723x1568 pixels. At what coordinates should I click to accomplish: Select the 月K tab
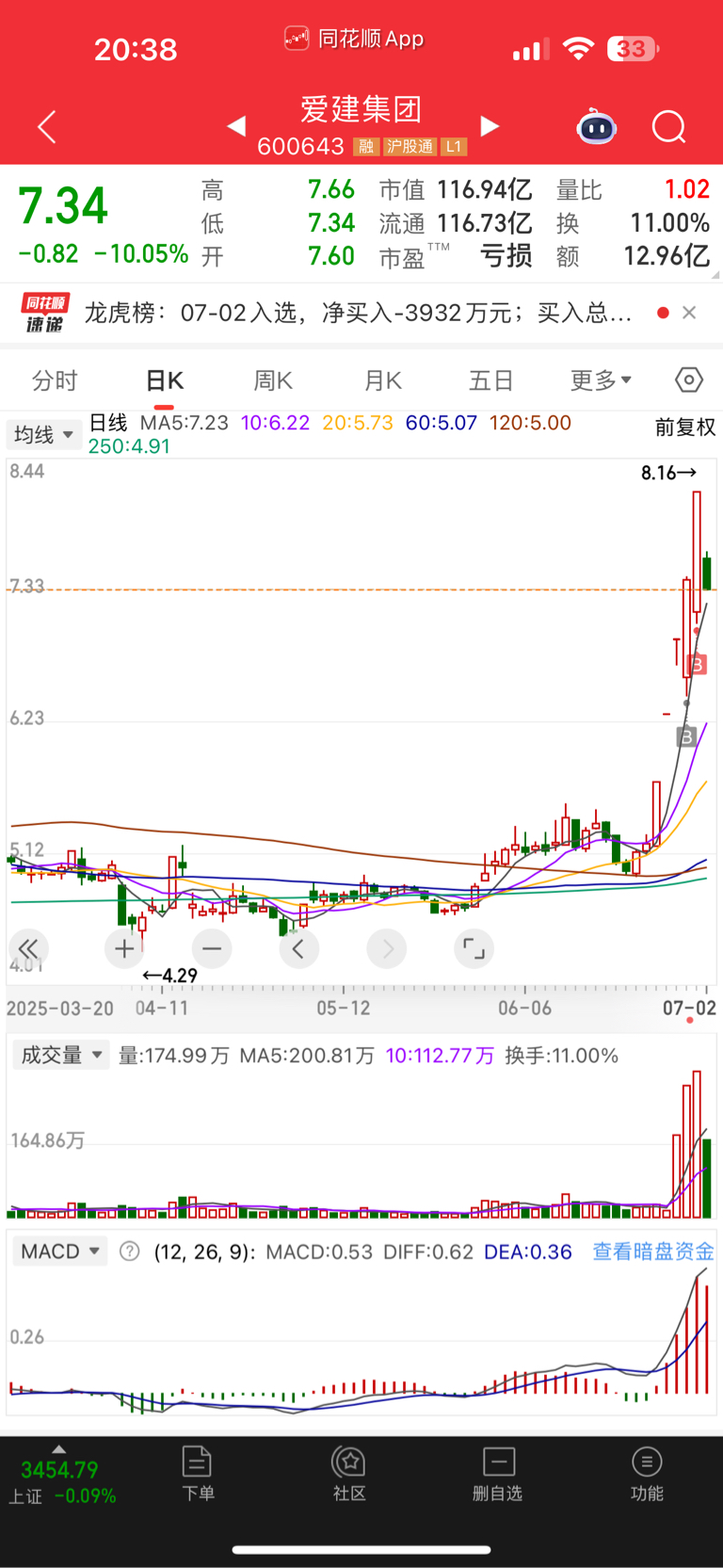[382, 380]
